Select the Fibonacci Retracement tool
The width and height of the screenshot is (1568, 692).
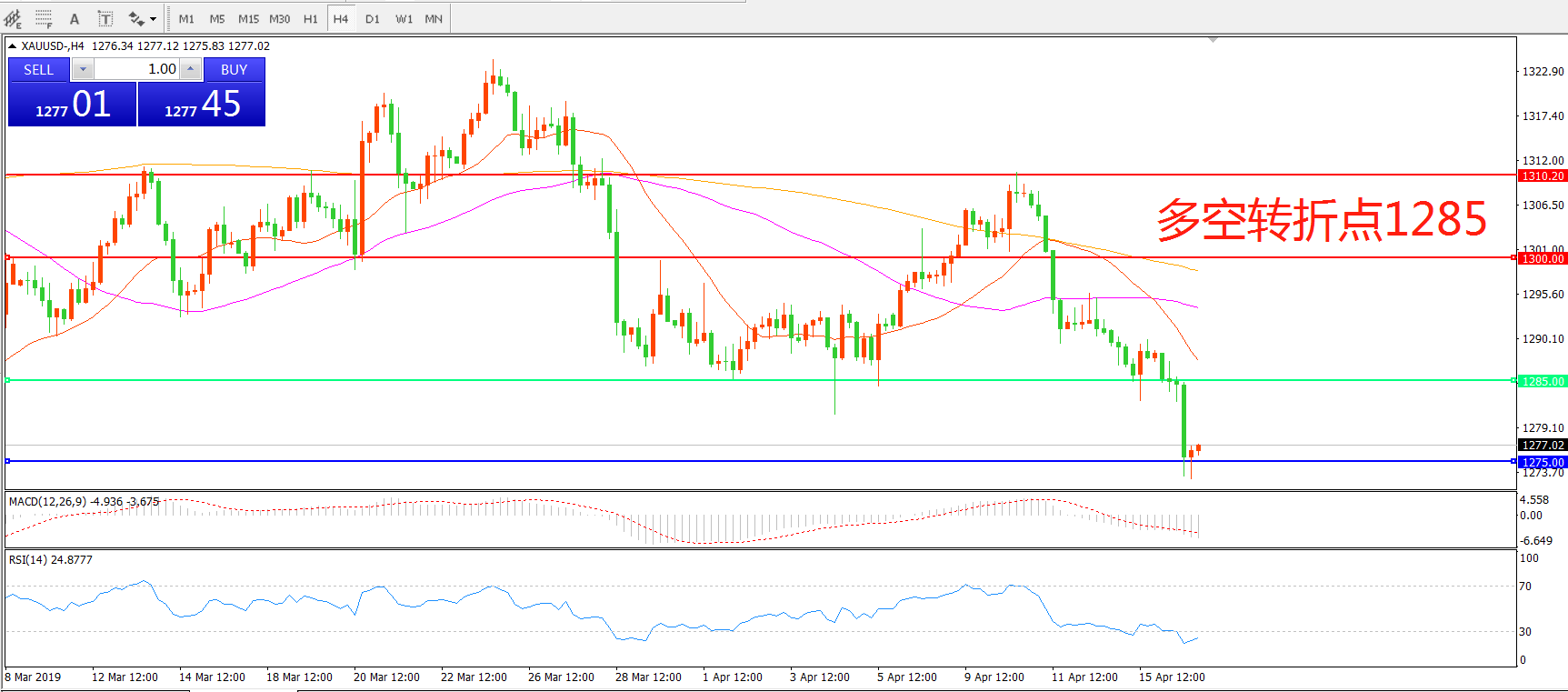click(x=44, y=18)
